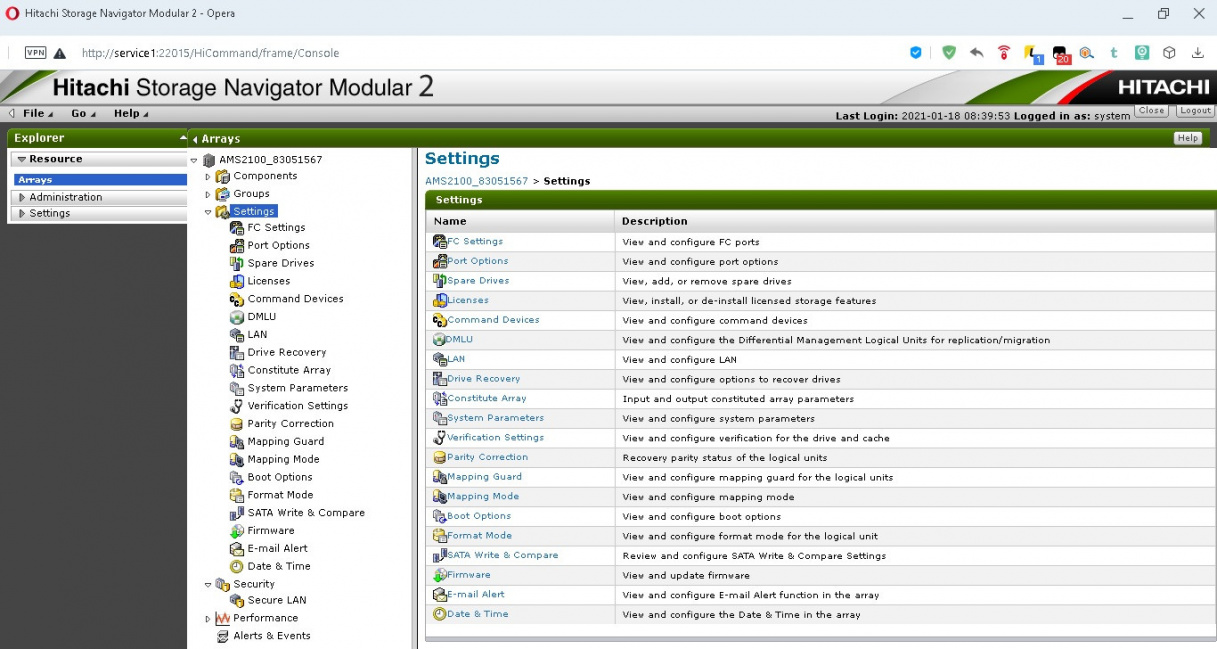Expand the Performance tree node
Viewport: 1217px width, 649px height.
click(208, 619)
